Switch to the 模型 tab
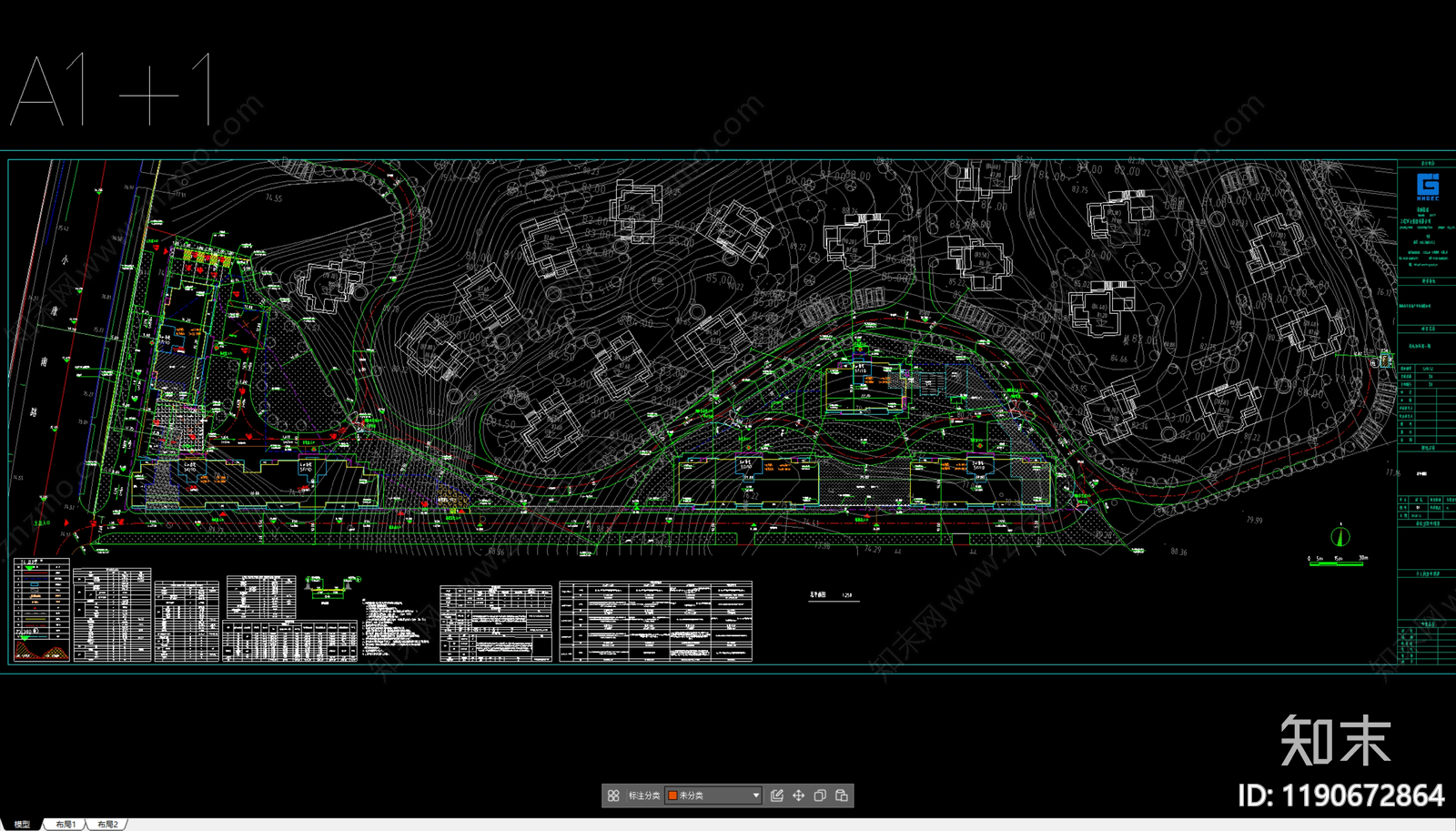The width and height of the screenshot is (1456, 831). pos(22,825)
